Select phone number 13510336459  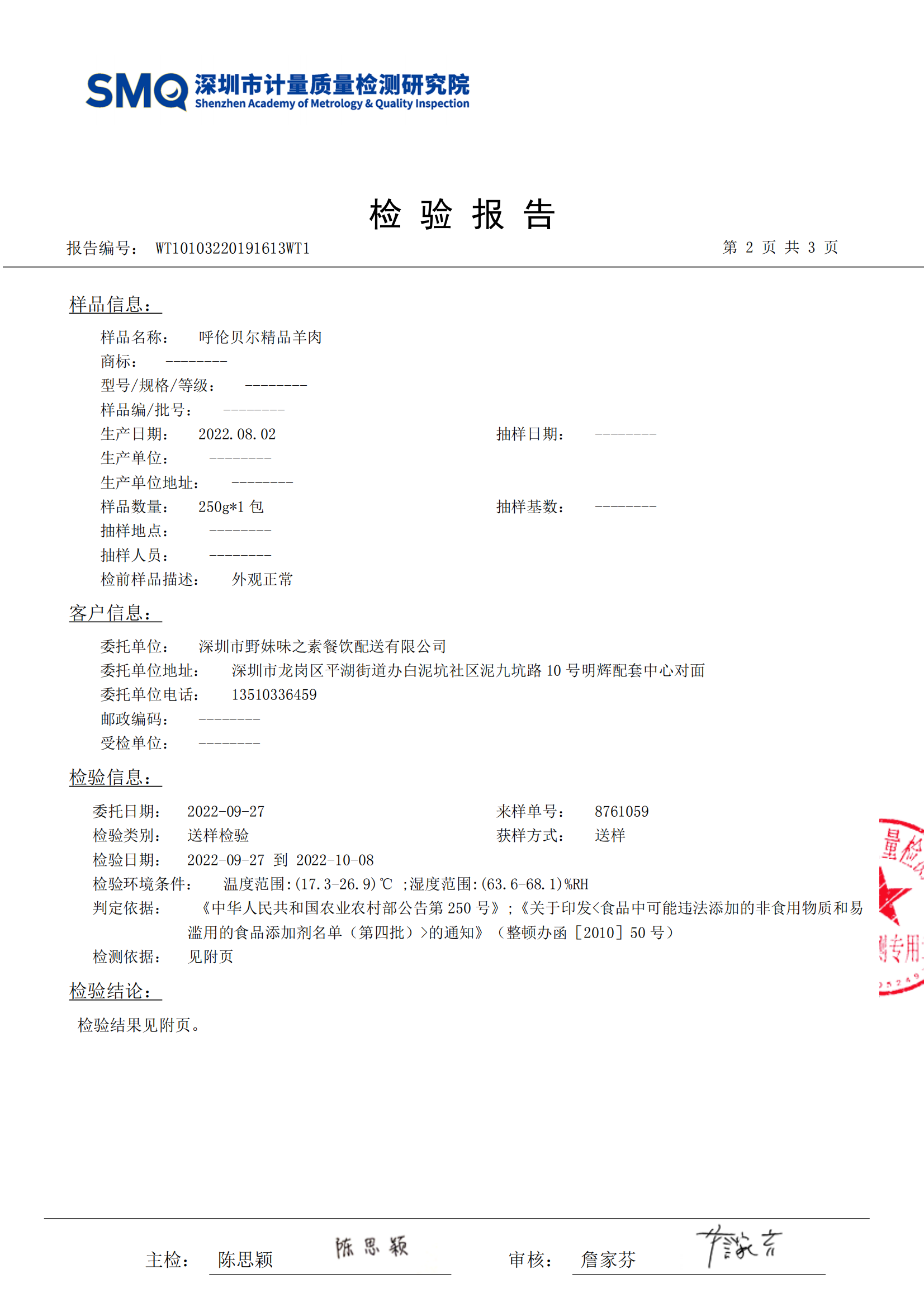tap(274, 695)
